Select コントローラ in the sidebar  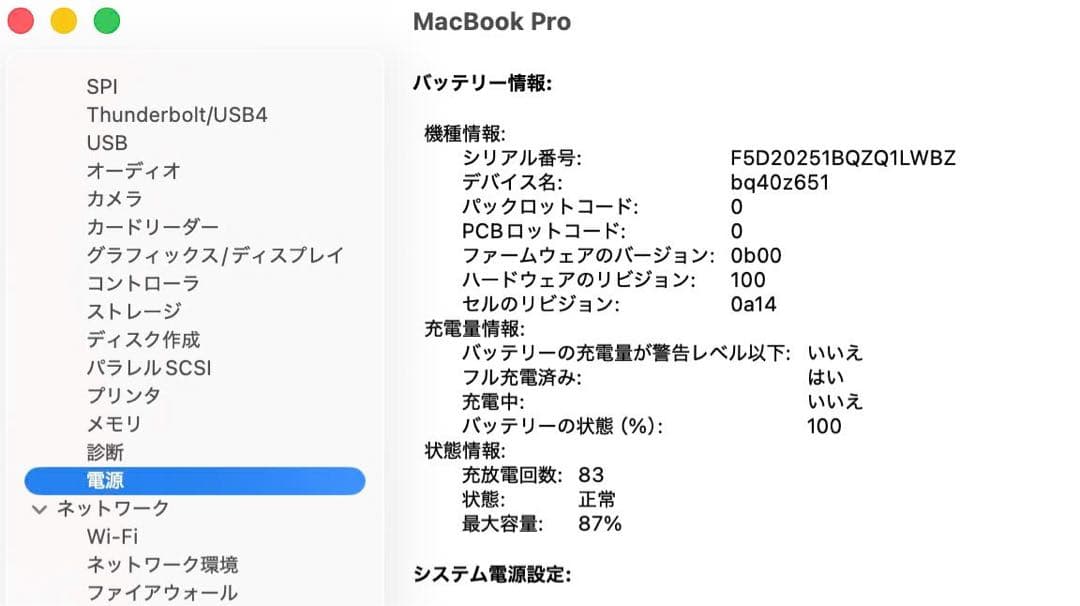(140, 283)
